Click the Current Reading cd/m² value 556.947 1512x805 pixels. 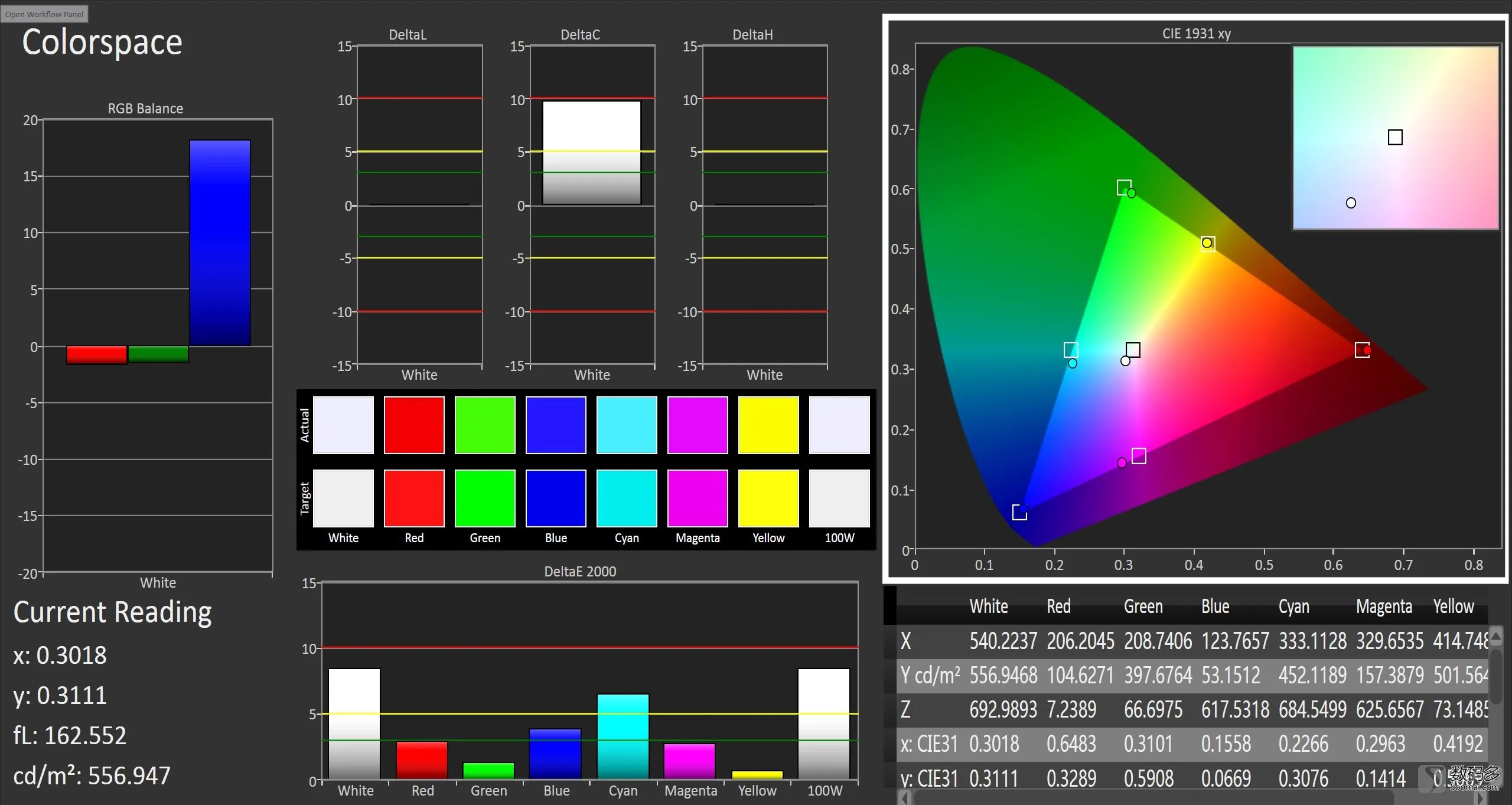coord(129,776)
